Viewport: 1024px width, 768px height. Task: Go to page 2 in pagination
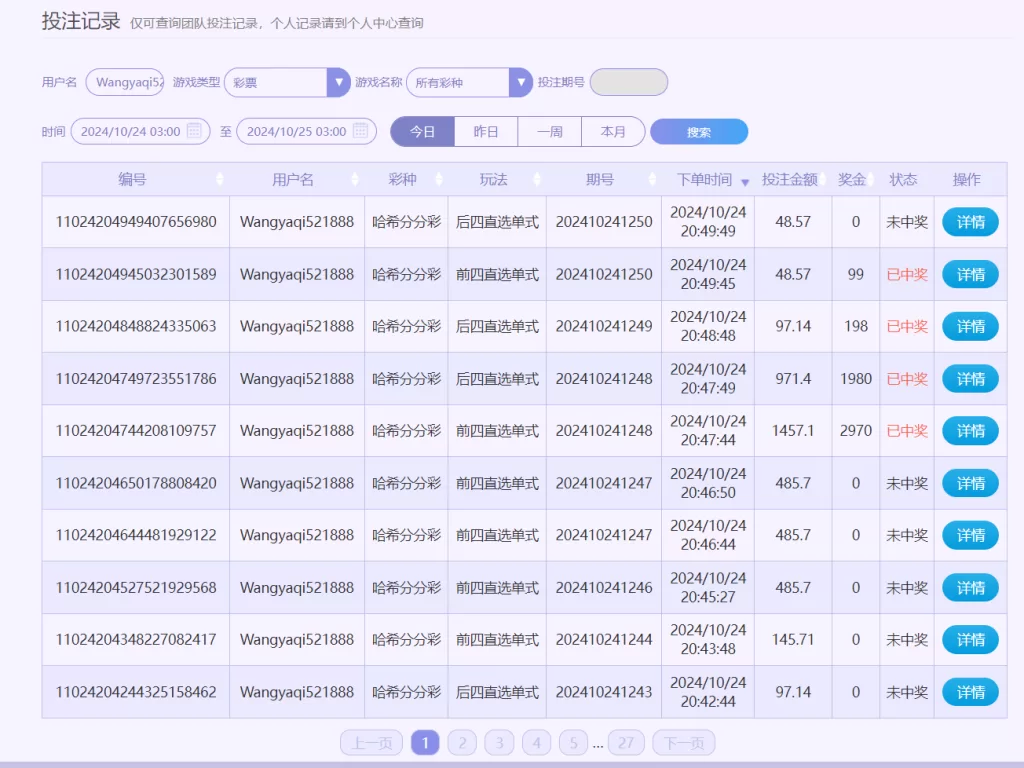pos(462,743)
